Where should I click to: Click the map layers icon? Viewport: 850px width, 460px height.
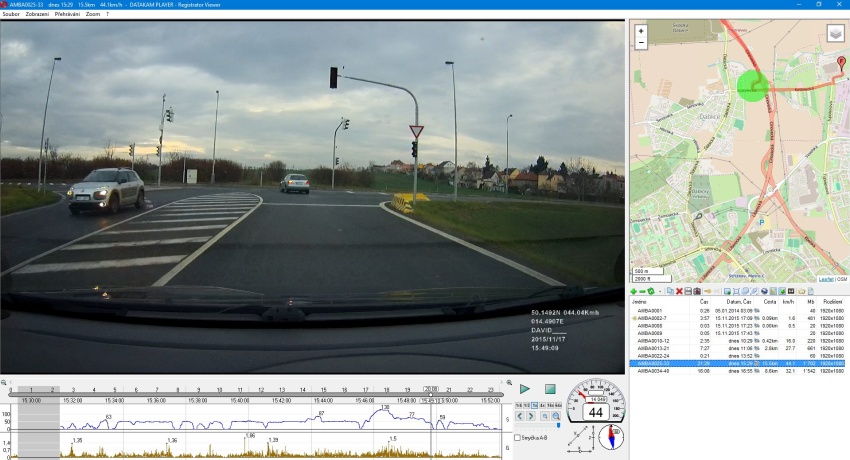point(835,34)
